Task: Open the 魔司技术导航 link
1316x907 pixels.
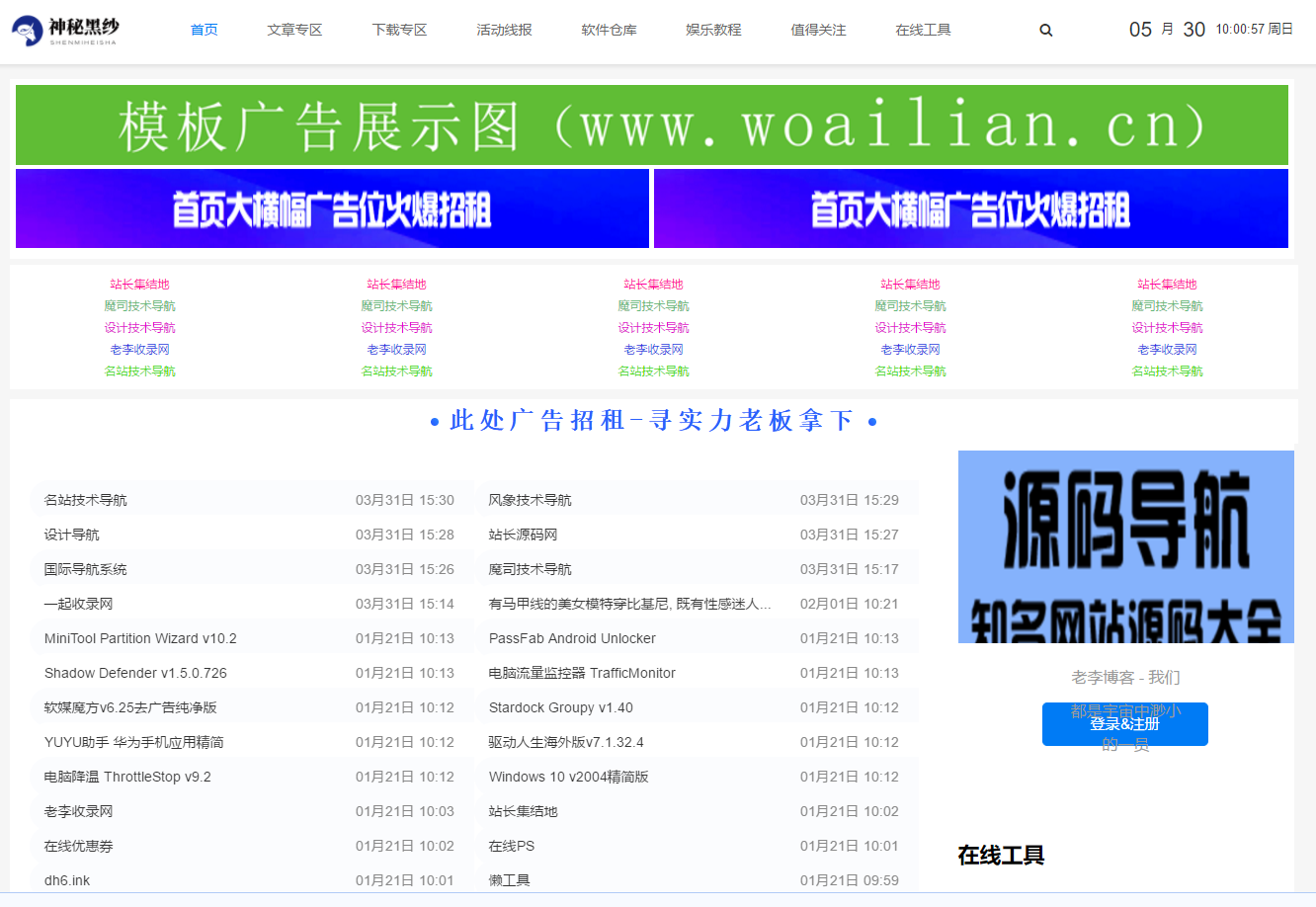Action: [140, 305]
